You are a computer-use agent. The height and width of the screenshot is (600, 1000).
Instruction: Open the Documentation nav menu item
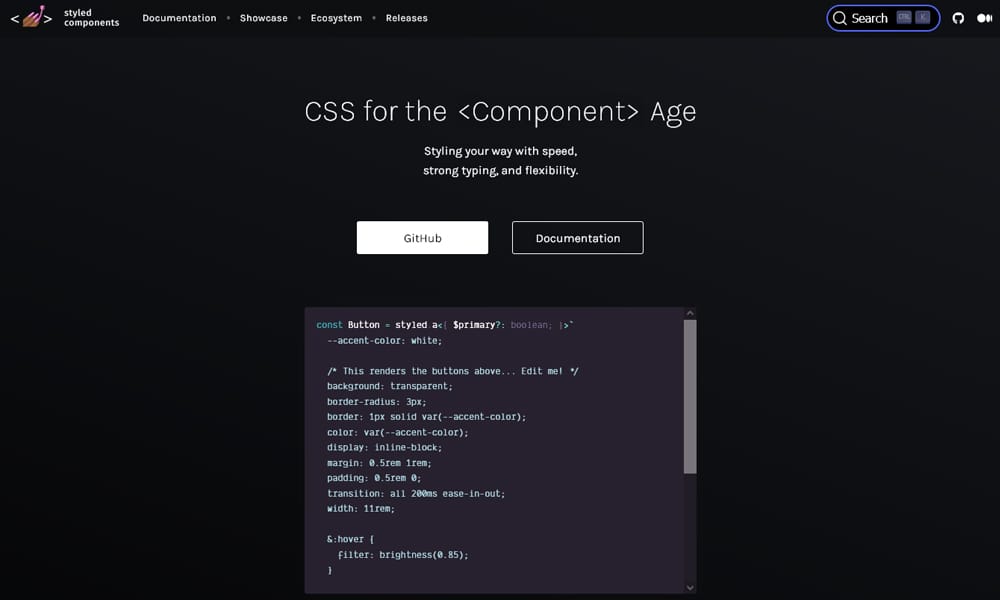pyautogui.click(x=179, y=17)
